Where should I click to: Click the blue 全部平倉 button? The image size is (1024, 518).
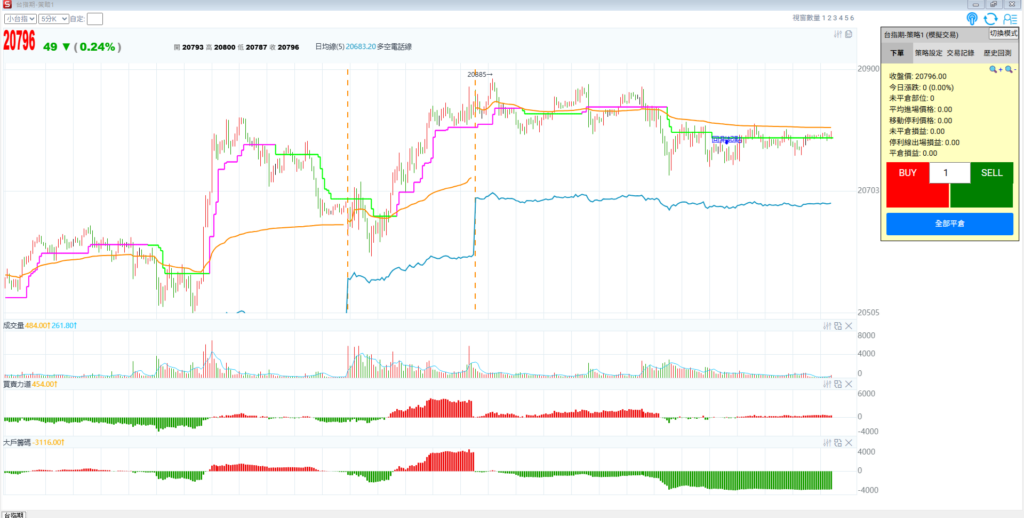click(949, 223)
